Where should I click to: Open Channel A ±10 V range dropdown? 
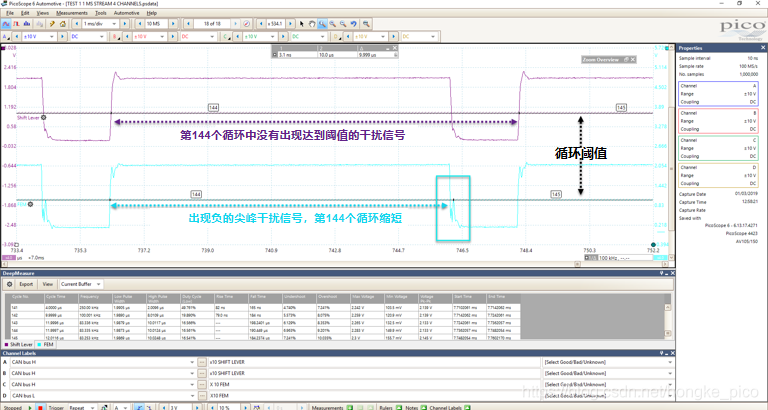pyautogui.click(x=51, y=37)
